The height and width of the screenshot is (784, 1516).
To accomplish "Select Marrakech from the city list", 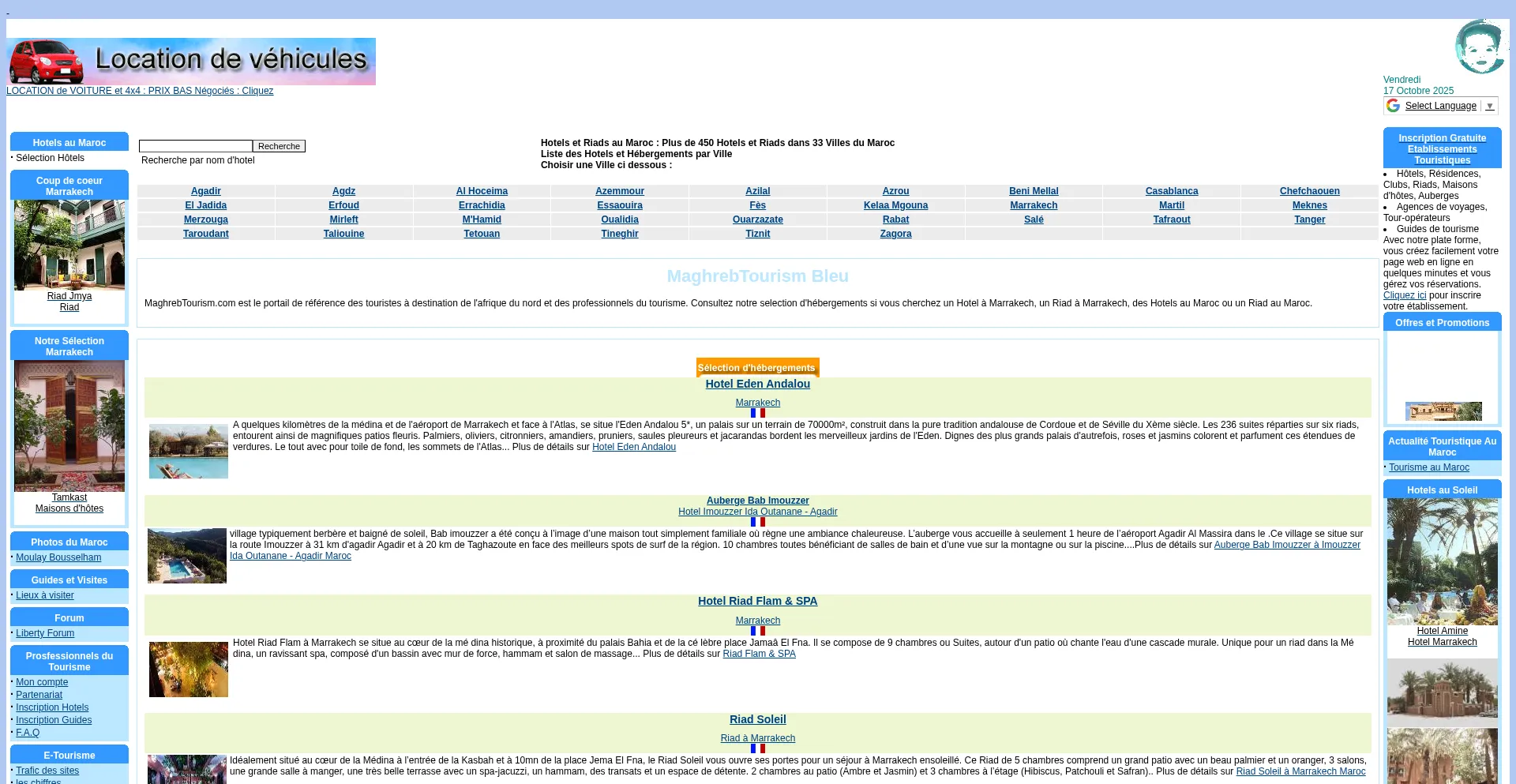I will 1034,205.
